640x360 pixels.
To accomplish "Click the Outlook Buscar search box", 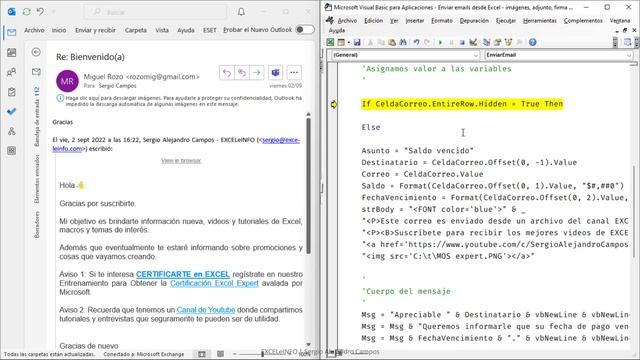I will (x=155, y=12).
